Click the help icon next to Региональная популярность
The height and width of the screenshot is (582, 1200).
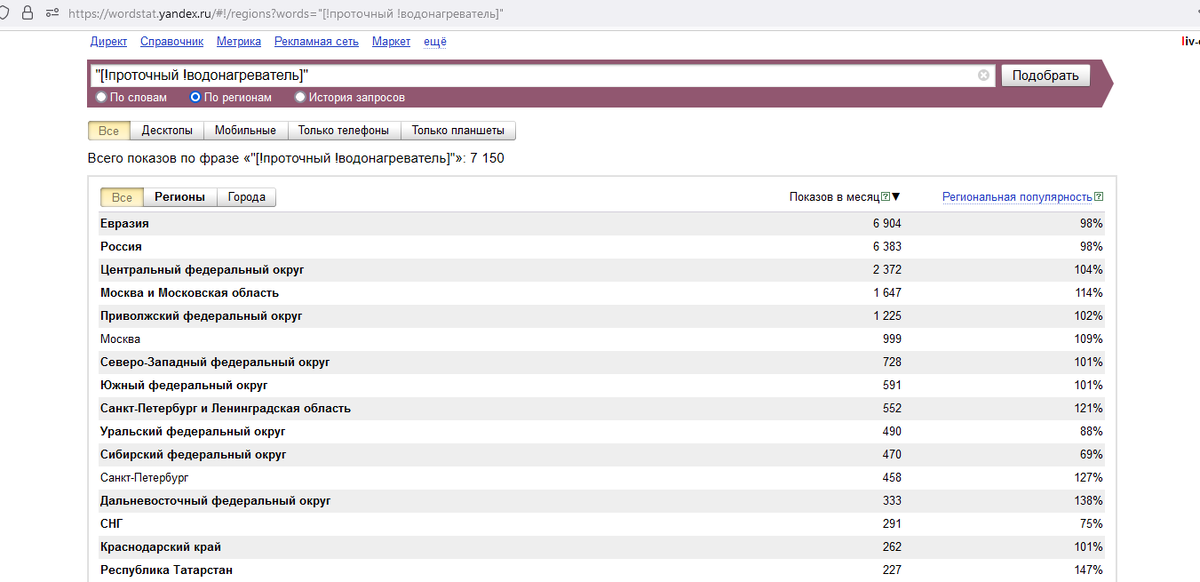coord(1099,197)
